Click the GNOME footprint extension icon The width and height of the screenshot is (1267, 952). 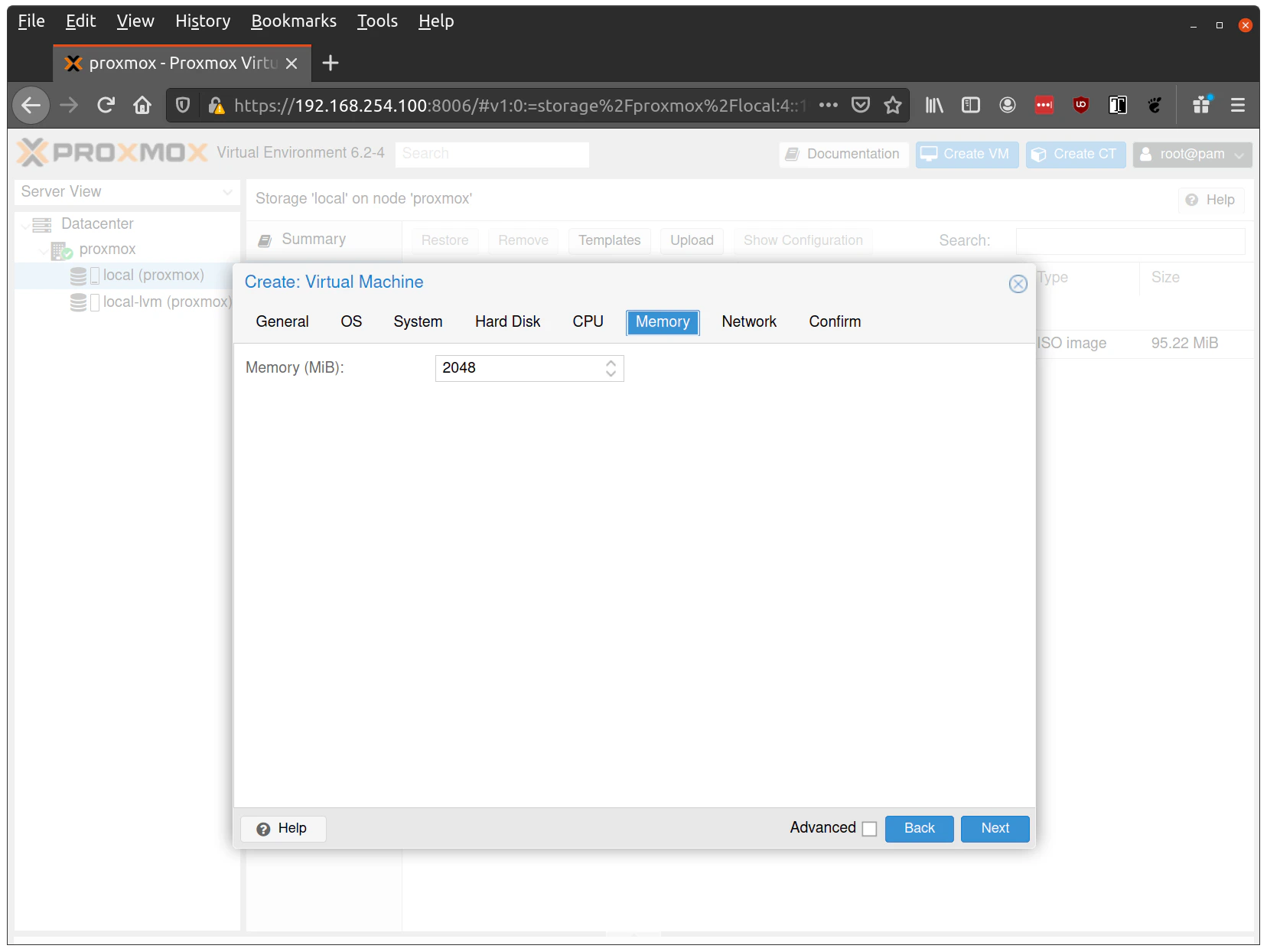tap(1155, 106)
